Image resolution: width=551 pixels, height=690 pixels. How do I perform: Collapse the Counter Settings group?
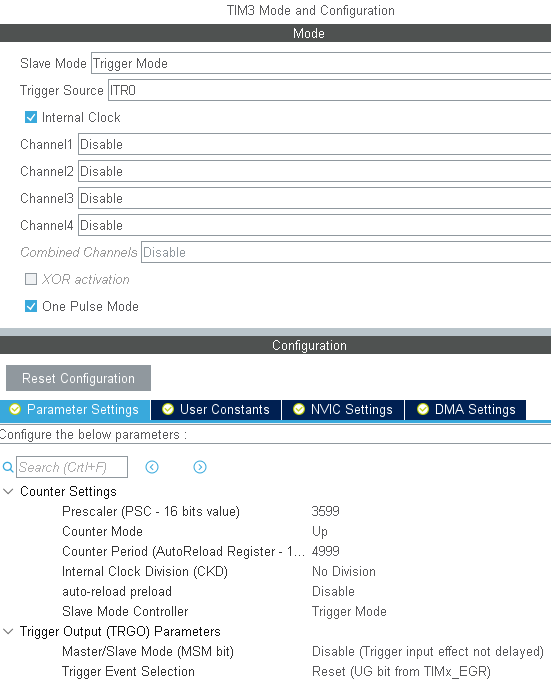point(8,491)
